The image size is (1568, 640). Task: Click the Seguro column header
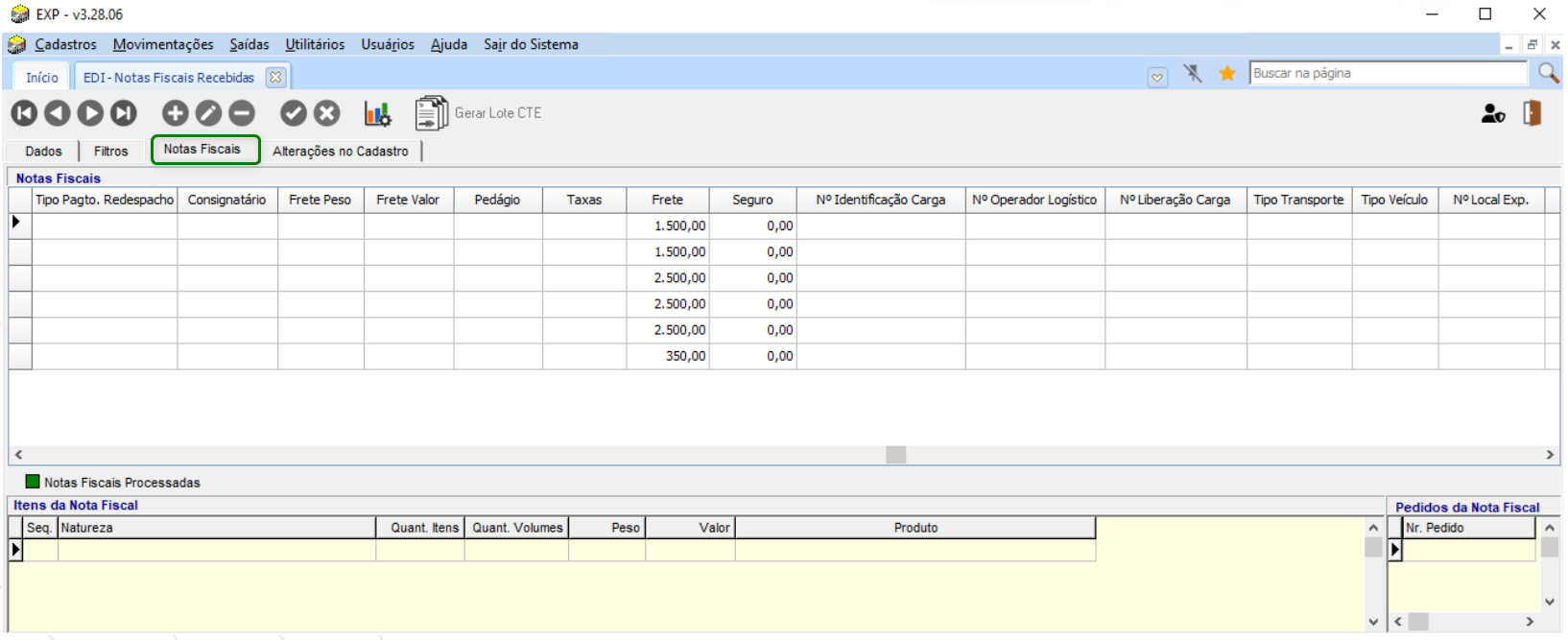752,200
